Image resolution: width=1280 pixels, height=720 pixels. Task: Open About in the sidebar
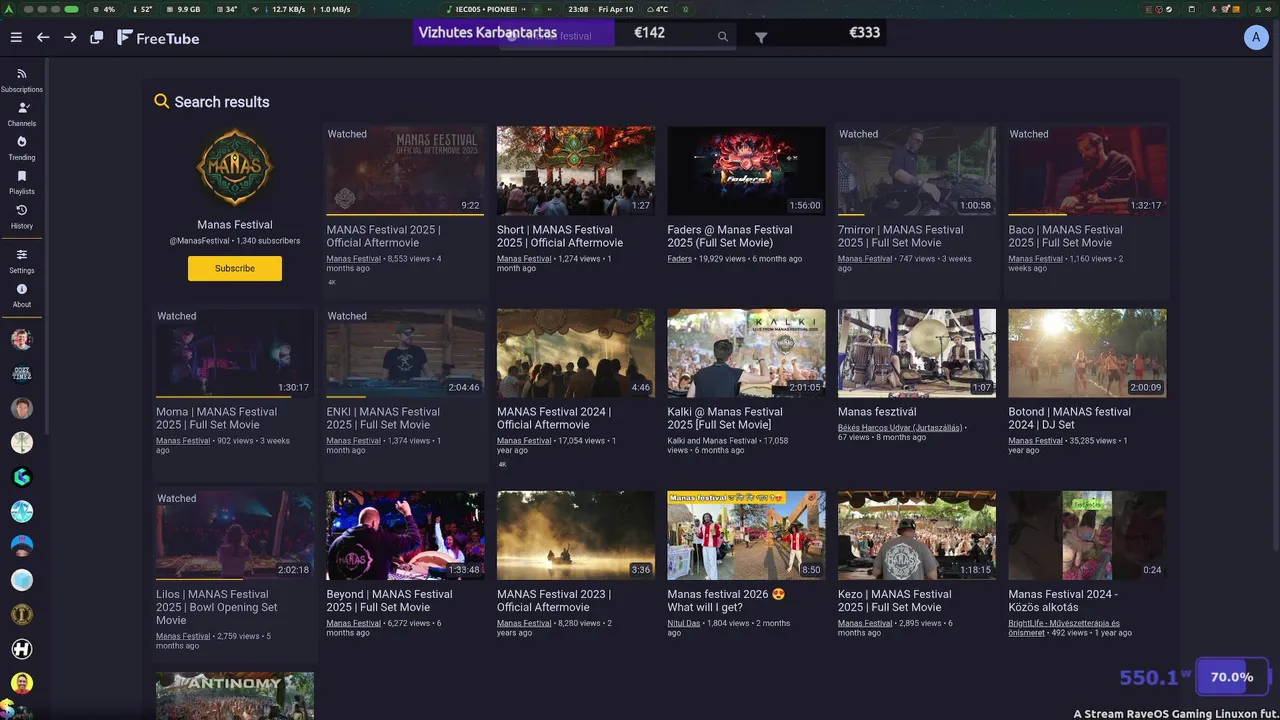22,295
